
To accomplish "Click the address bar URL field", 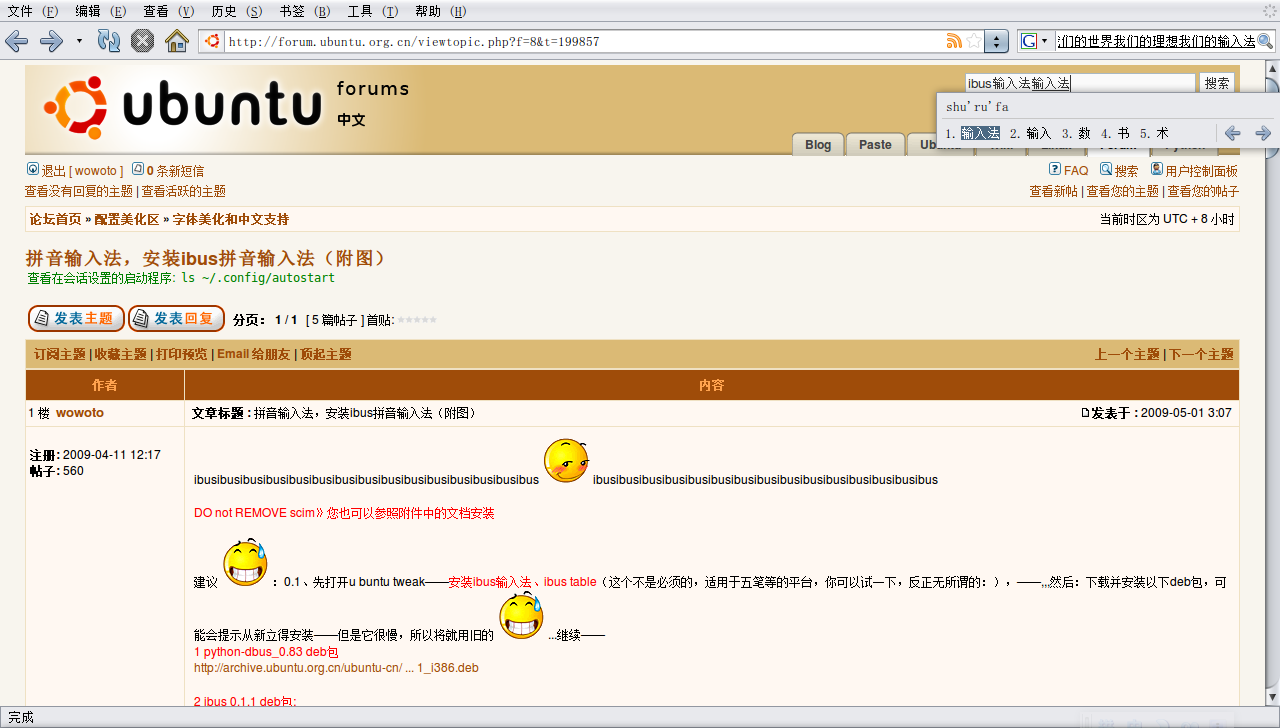I will [585, 41].
